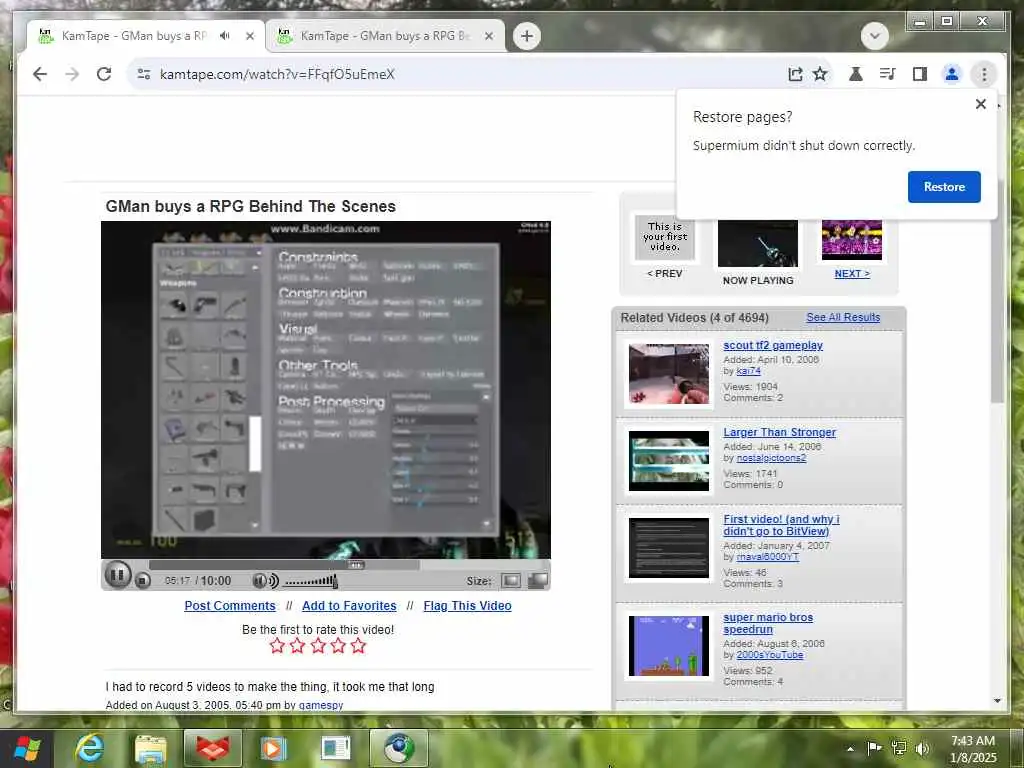1024x768 pixels.
Task: Click the Restore button
Action: pos(944,187)
